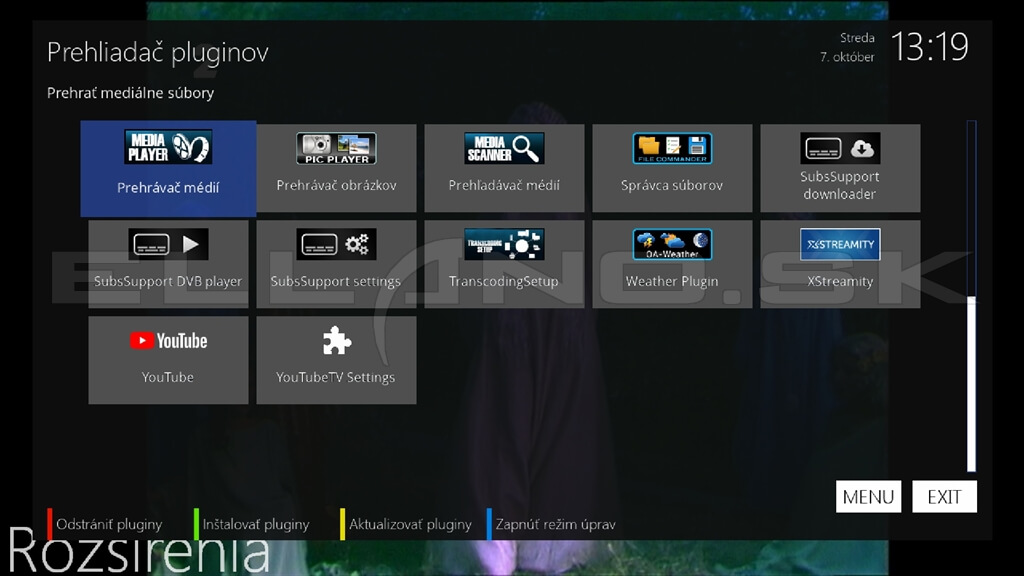Click the red color key marker
Screen dimensions: 1024x576
(50, 524)
